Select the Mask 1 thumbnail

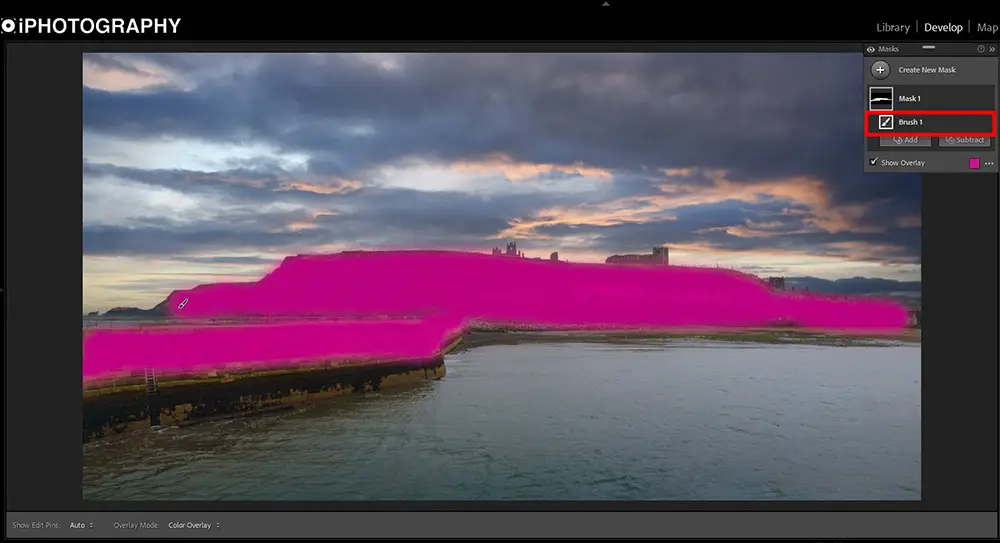tap(881, 98)
